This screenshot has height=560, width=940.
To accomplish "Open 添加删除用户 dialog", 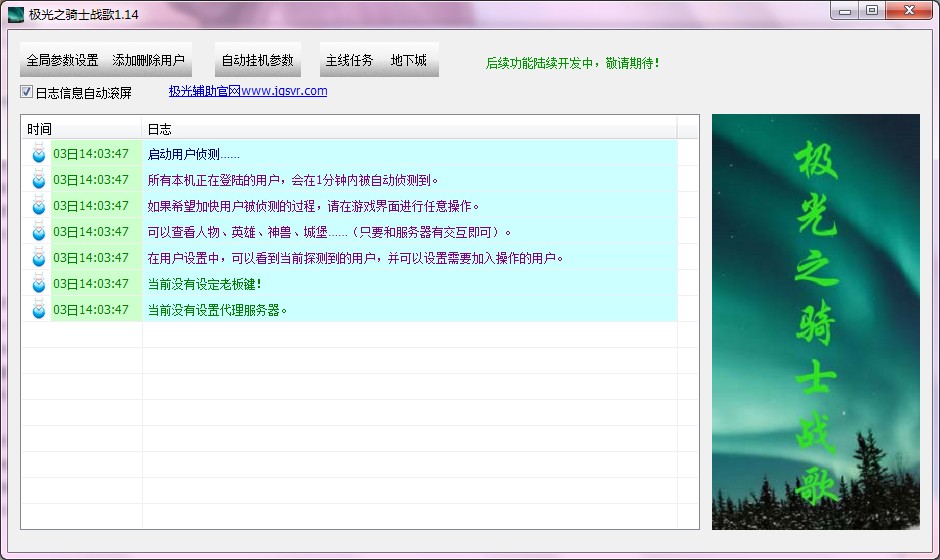I will point(149,60).
